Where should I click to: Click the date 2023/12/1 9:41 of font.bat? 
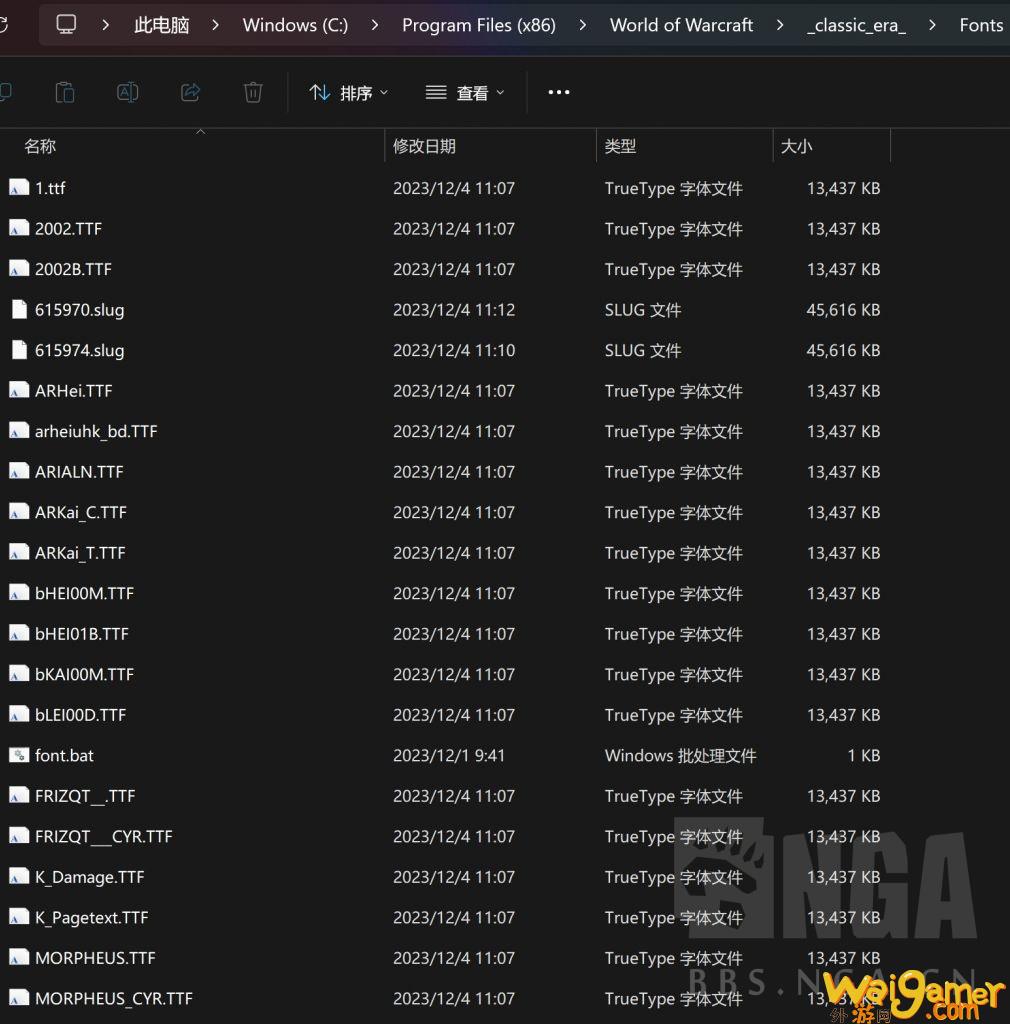click(x=449, y=756)
